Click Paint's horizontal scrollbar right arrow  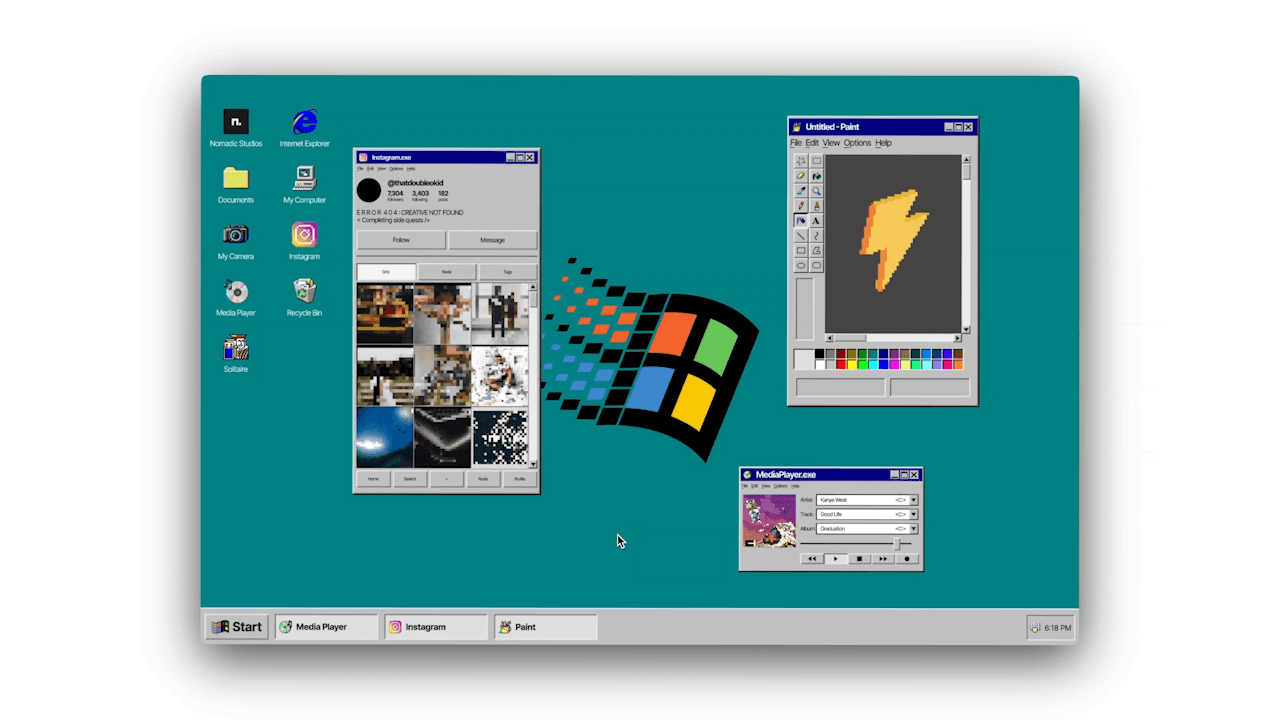(957, 338)
